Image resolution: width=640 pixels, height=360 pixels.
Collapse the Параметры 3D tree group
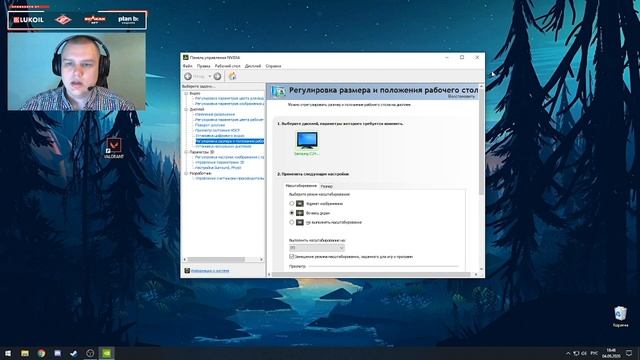point(186,152)
